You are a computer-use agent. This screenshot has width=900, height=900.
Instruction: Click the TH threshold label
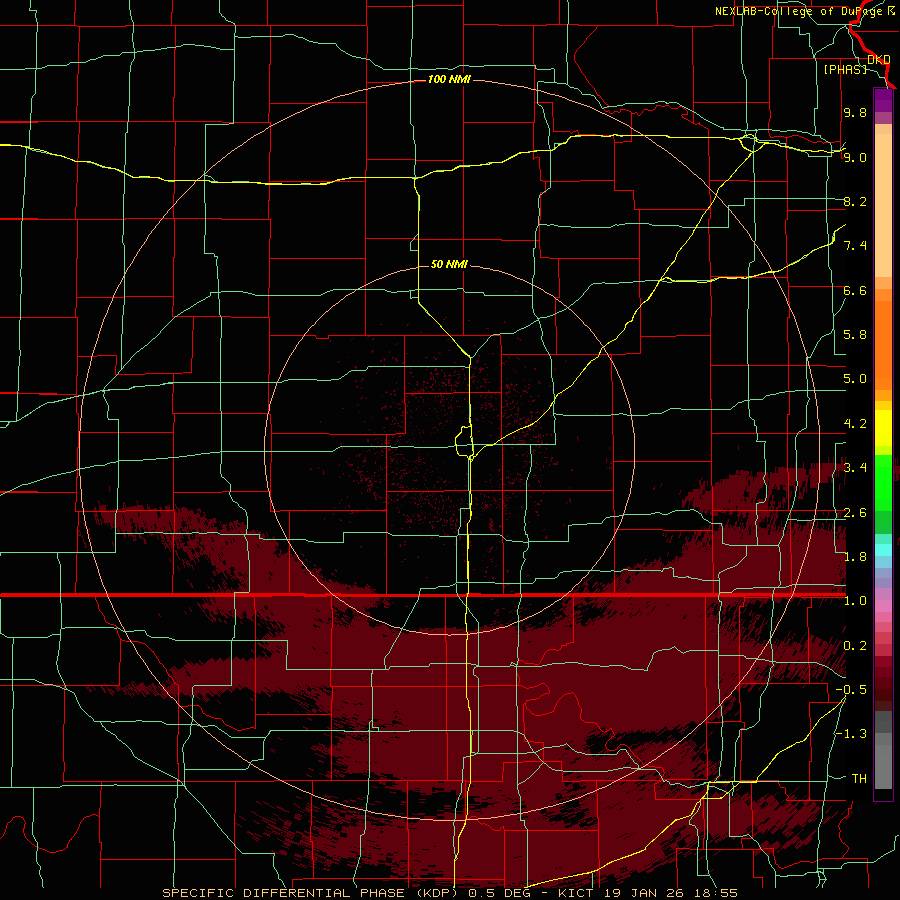click(x=859, y=779)
